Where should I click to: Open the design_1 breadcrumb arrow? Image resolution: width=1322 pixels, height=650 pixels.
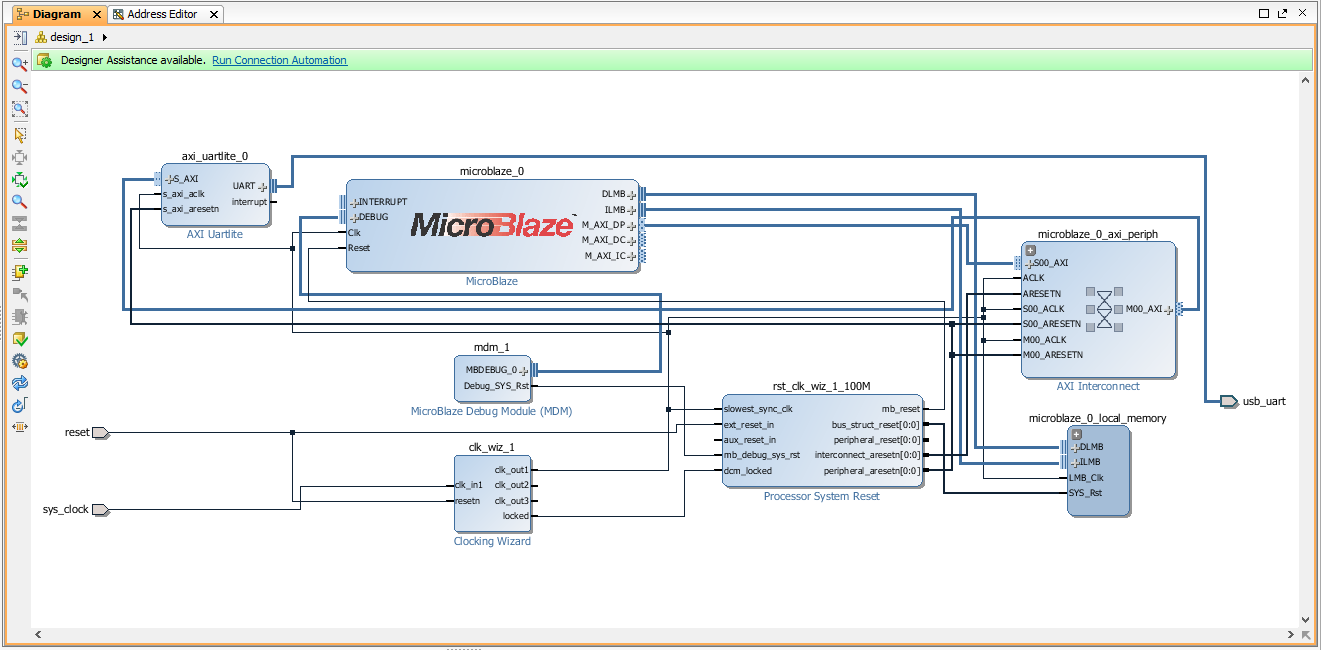pos(105,37)
